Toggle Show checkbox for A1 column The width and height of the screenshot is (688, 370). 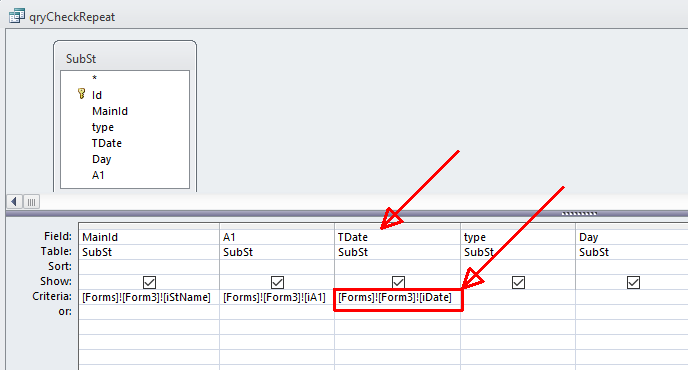tap(277, 282)
